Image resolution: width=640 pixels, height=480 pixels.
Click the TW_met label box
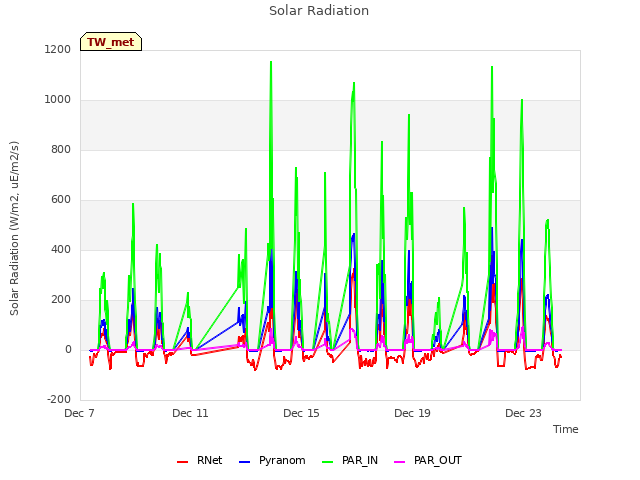click(111, 42)
